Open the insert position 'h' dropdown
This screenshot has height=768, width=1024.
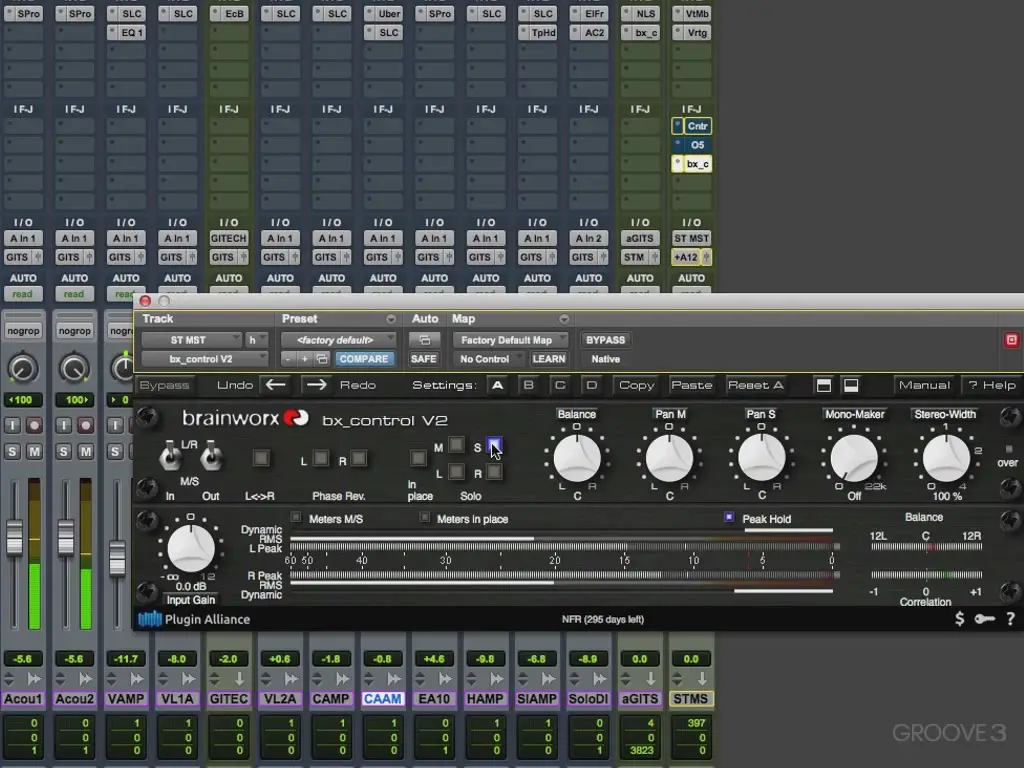click(x=256, y=340)
